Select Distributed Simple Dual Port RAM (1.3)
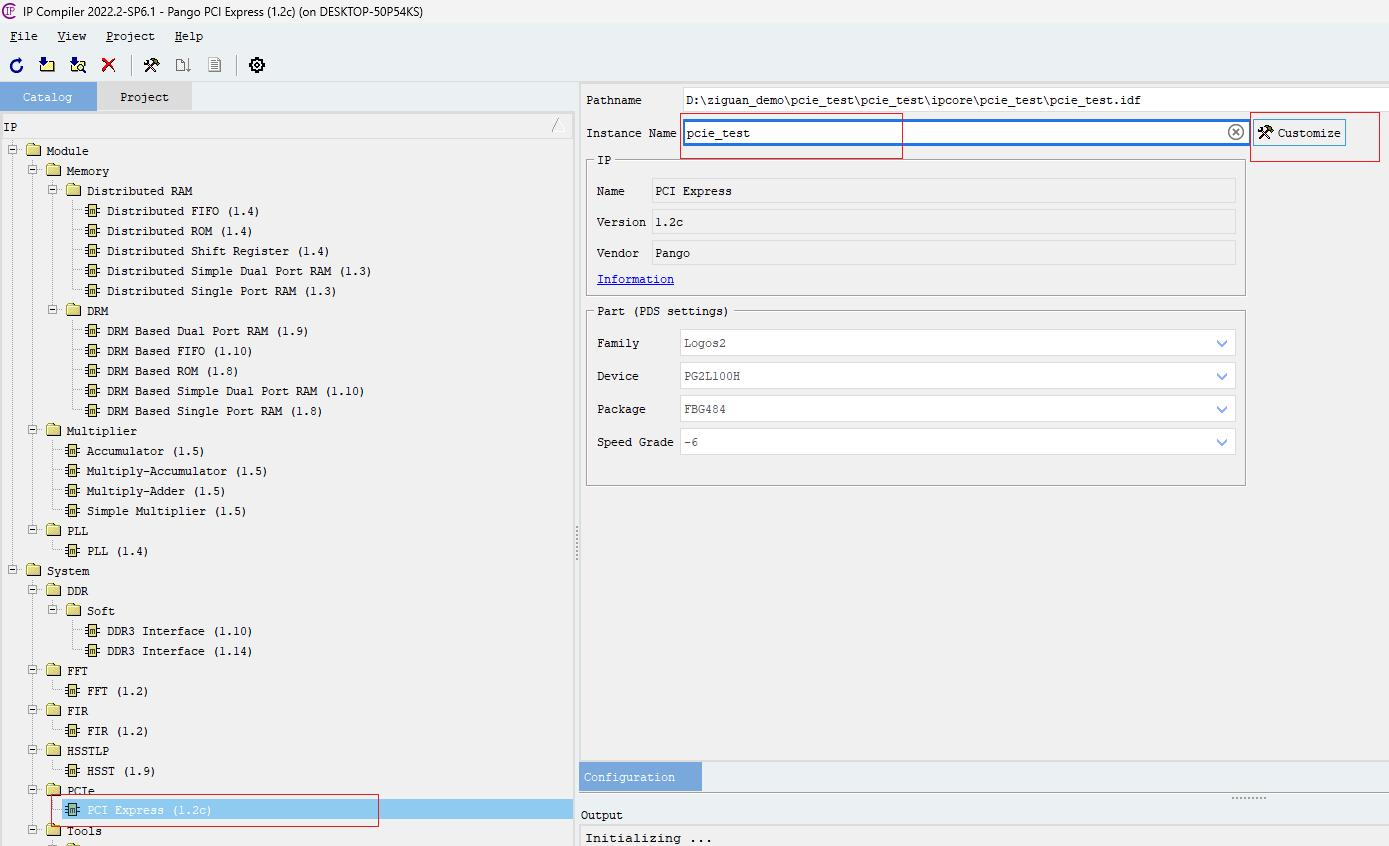The width and height of the screenshot is (1389, 846). coord(239,271)
